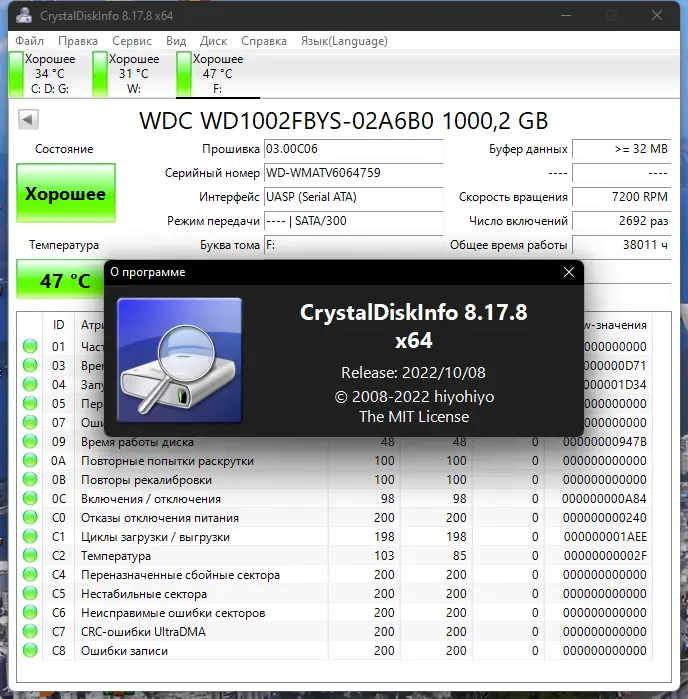Click the Release: 2022/10/08 text
The height and width of the screenshot is (699, 688).
point(413,373)
